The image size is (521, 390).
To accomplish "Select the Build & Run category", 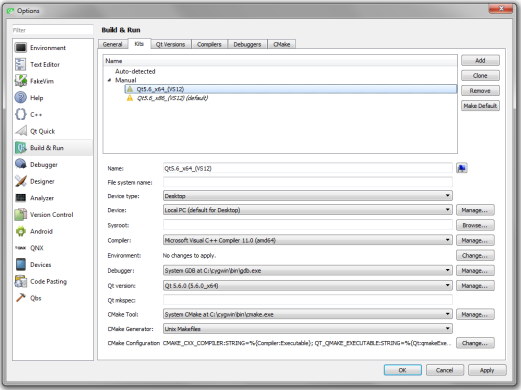I will pyautogui.click(x=53, y=148).
